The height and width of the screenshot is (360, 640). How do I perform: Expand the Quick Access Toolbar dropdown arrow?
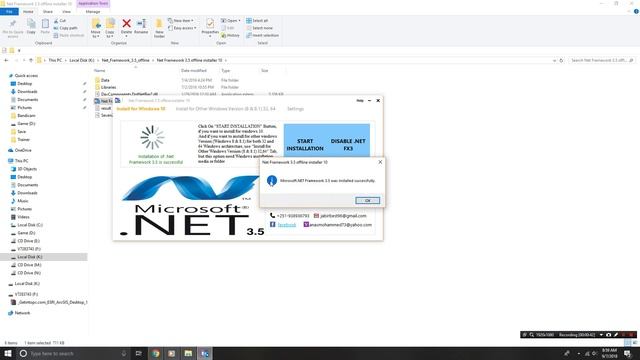pyautogui.click(x=19, y=51)
